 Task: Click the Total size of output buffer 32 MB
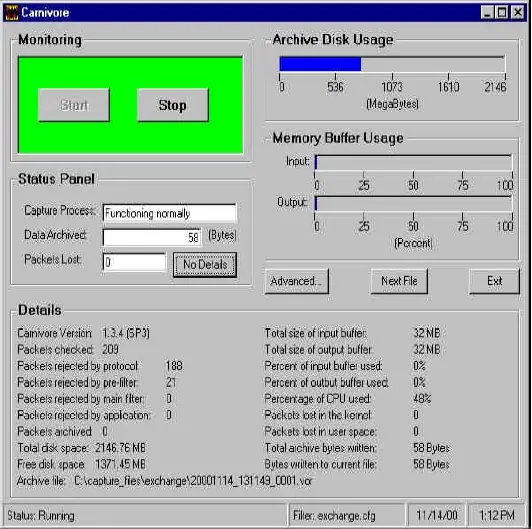pos(426,349)
